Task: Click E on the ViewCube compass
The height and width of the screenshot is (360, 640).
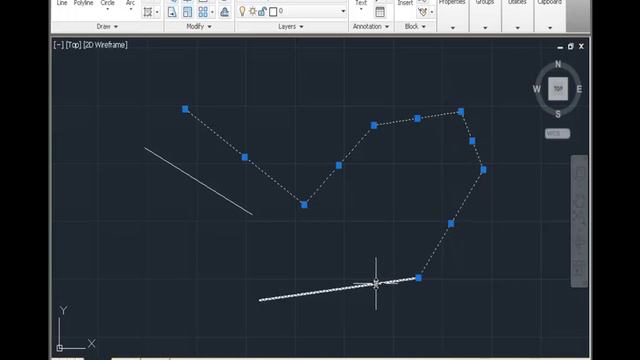Action: (579, 89)
